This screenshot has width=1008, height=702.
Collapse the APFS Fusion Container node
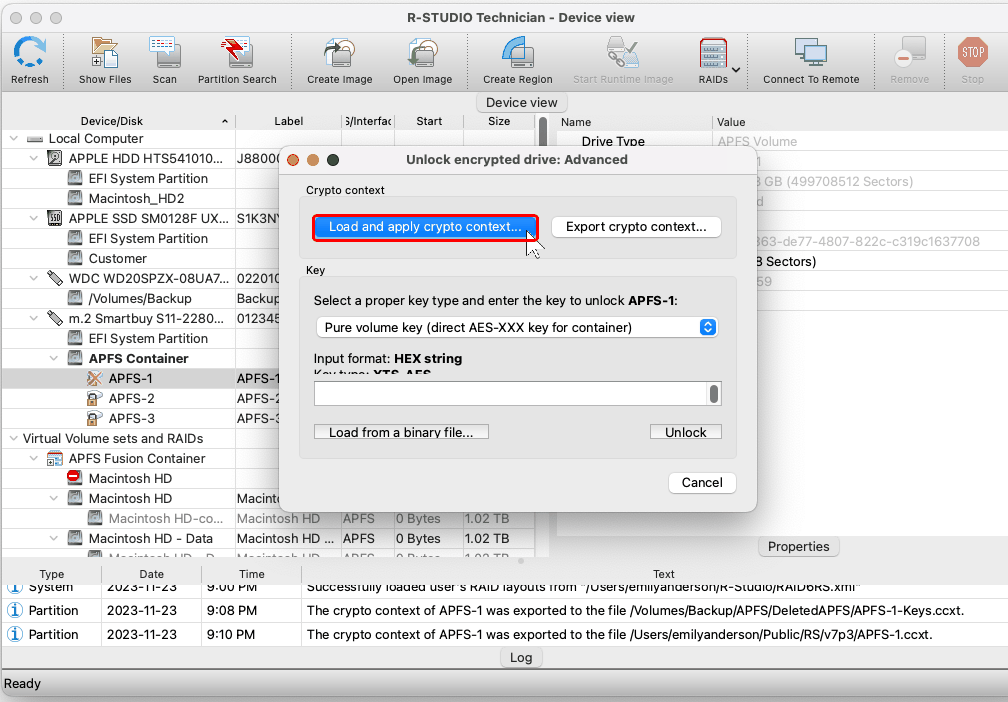[33, 458]
